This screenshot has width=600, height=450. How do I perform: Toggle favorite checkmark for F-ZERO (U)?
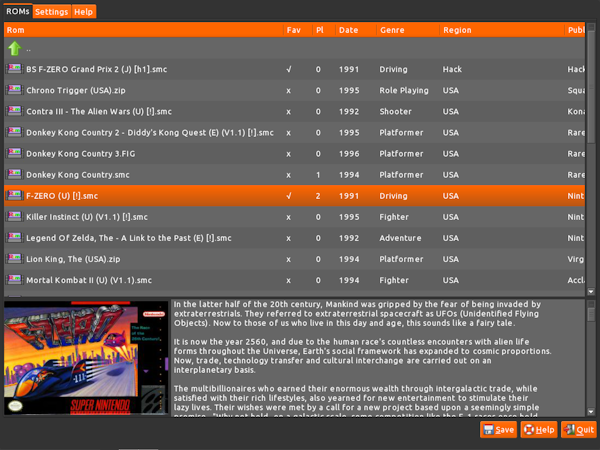289,196
